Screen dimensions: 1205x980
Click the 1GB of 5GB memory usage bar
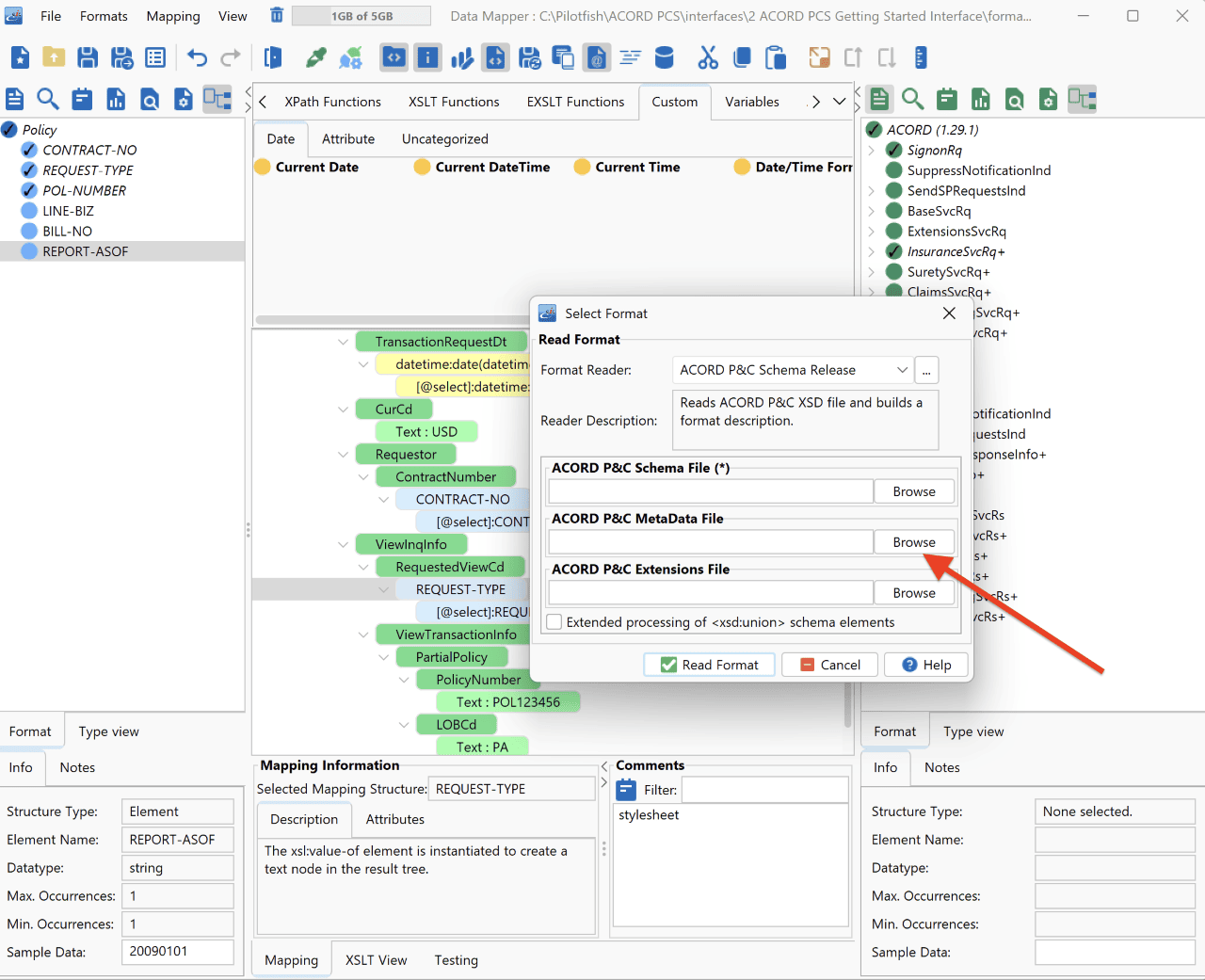[x=361, y=16]
